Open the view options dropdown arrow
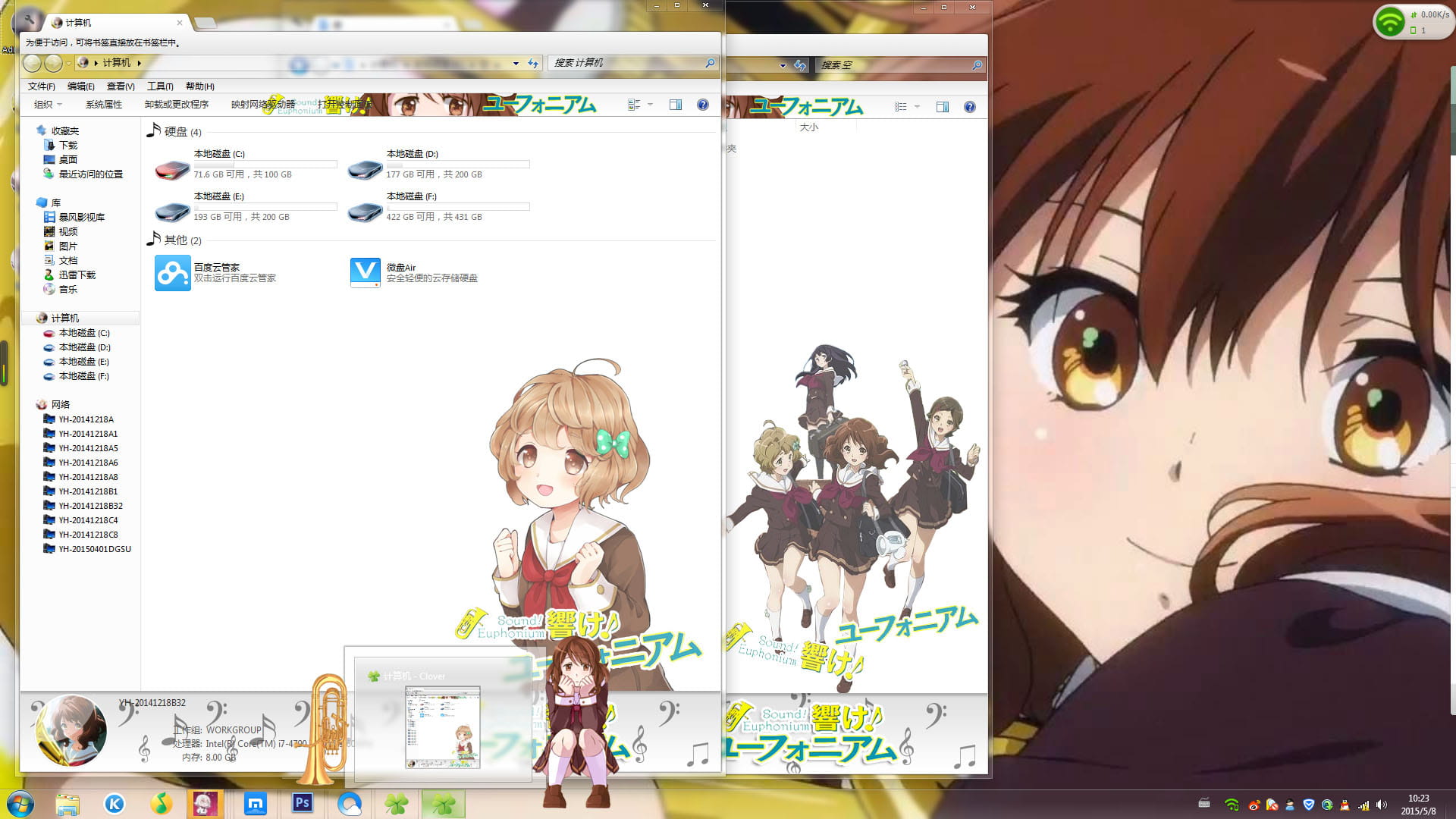 point(649,105)
